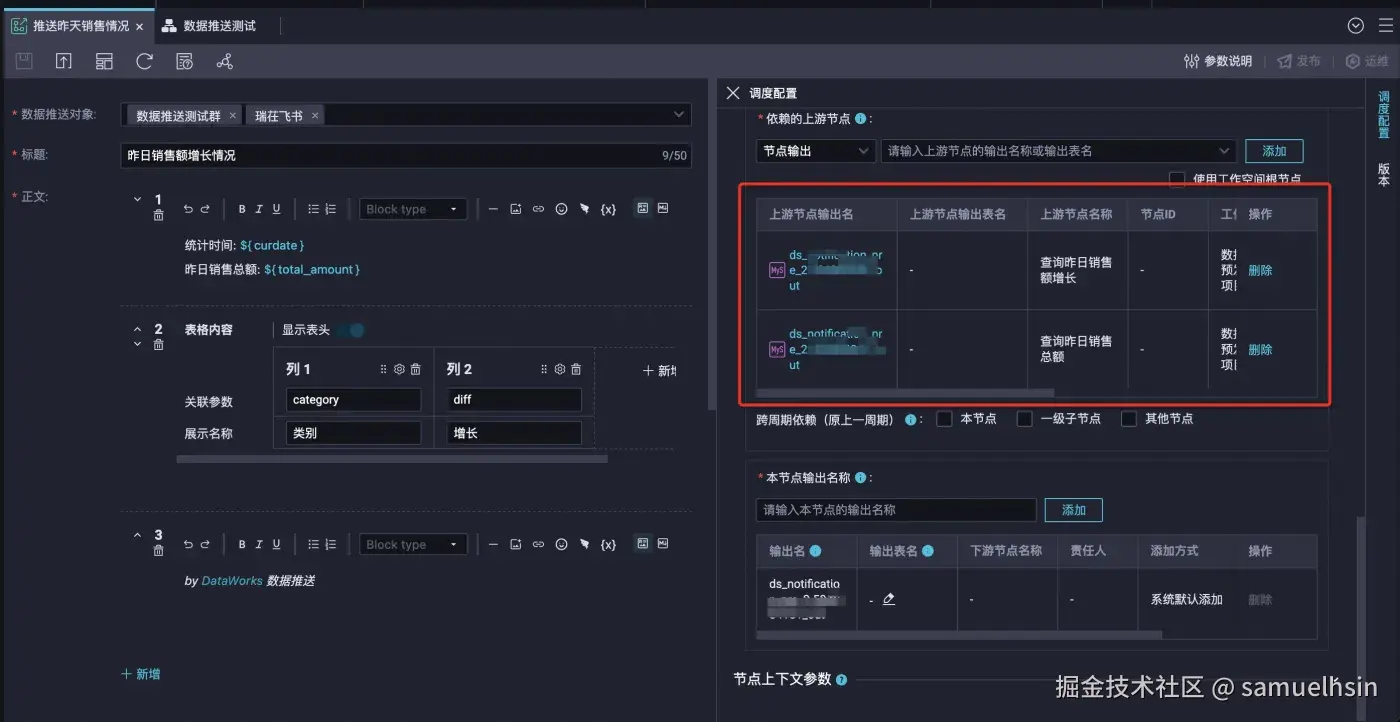Screen dimensions: 1400x722
Task: Move block 2 up with its chevron
Action: (x=138, y=329)
